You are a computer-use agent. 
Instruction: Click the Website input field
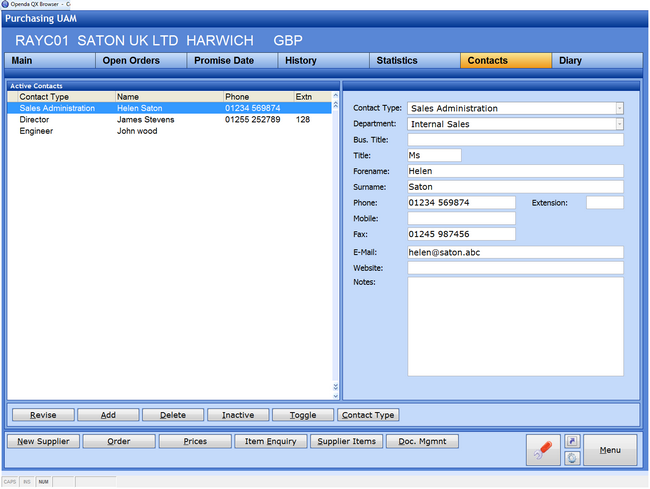pos(515,268)
